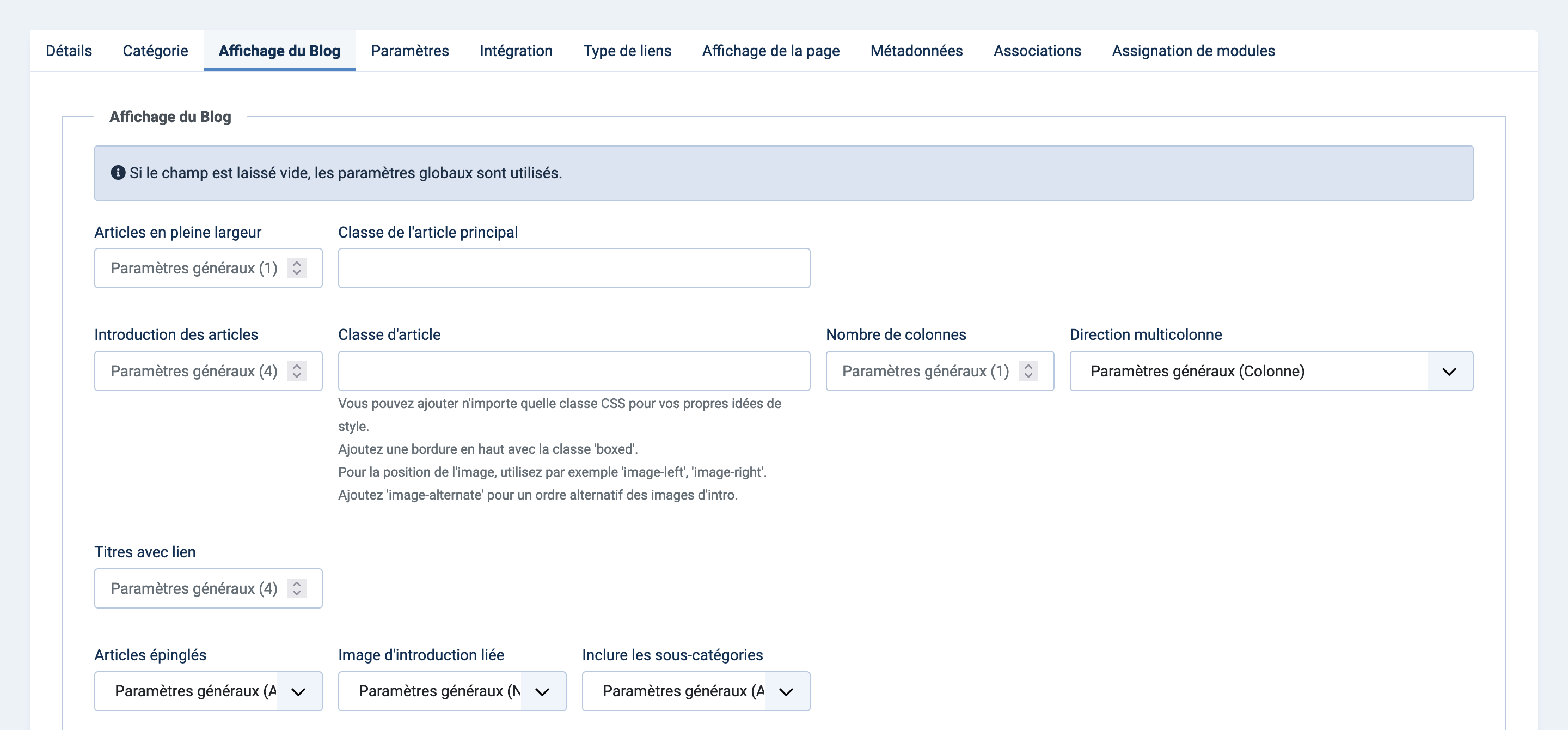Click the Titres avec lien label
1568x730 pixels.
pos(145,552)
